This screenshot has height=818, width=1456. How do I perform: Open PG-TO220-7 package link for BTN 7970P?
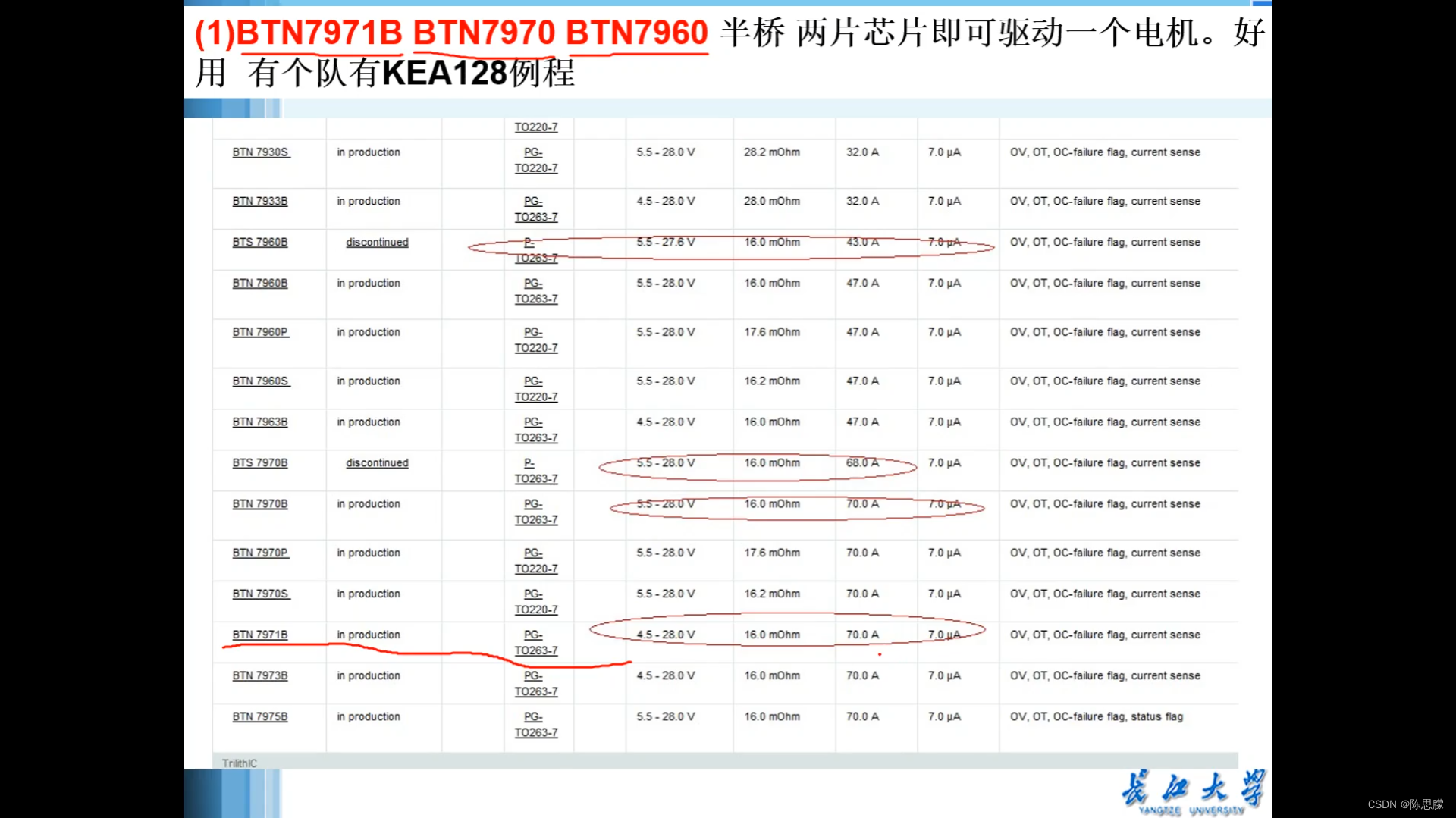[x=536, y=561]
